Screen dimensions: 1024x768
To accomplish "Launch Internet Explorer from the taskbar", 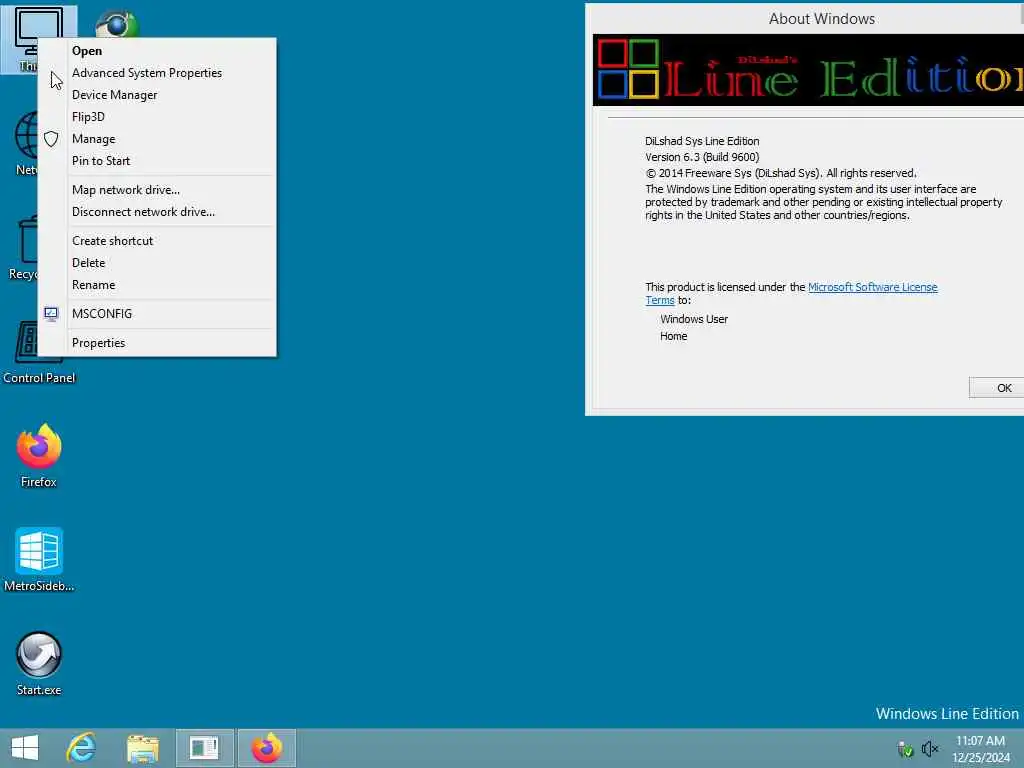I will click(x=82, y=748).
